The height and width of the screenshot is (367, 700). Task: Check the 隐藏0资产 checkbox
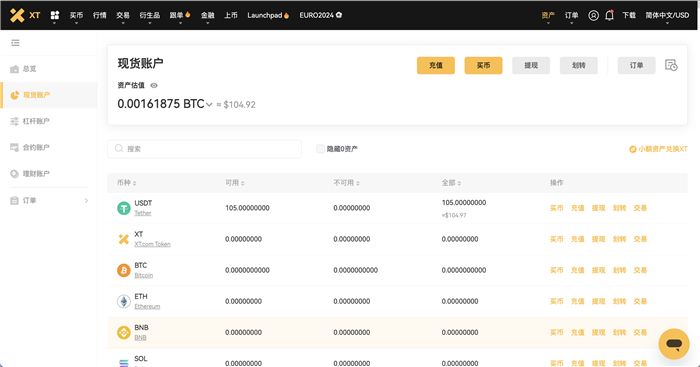click(320, 149)
